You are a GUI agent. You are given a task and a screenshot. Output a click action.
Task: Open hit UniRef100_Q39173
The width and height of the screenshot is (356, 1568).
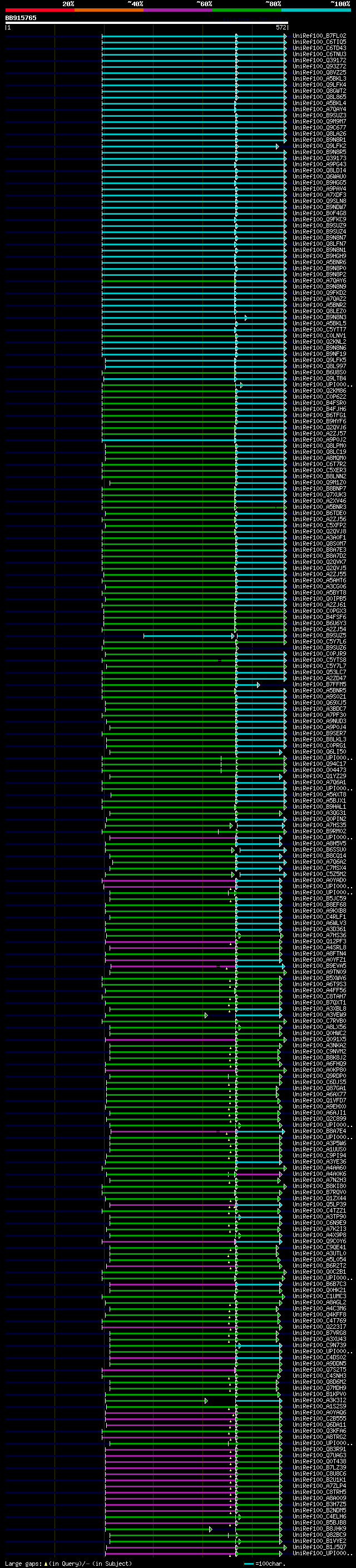[319, 159]
